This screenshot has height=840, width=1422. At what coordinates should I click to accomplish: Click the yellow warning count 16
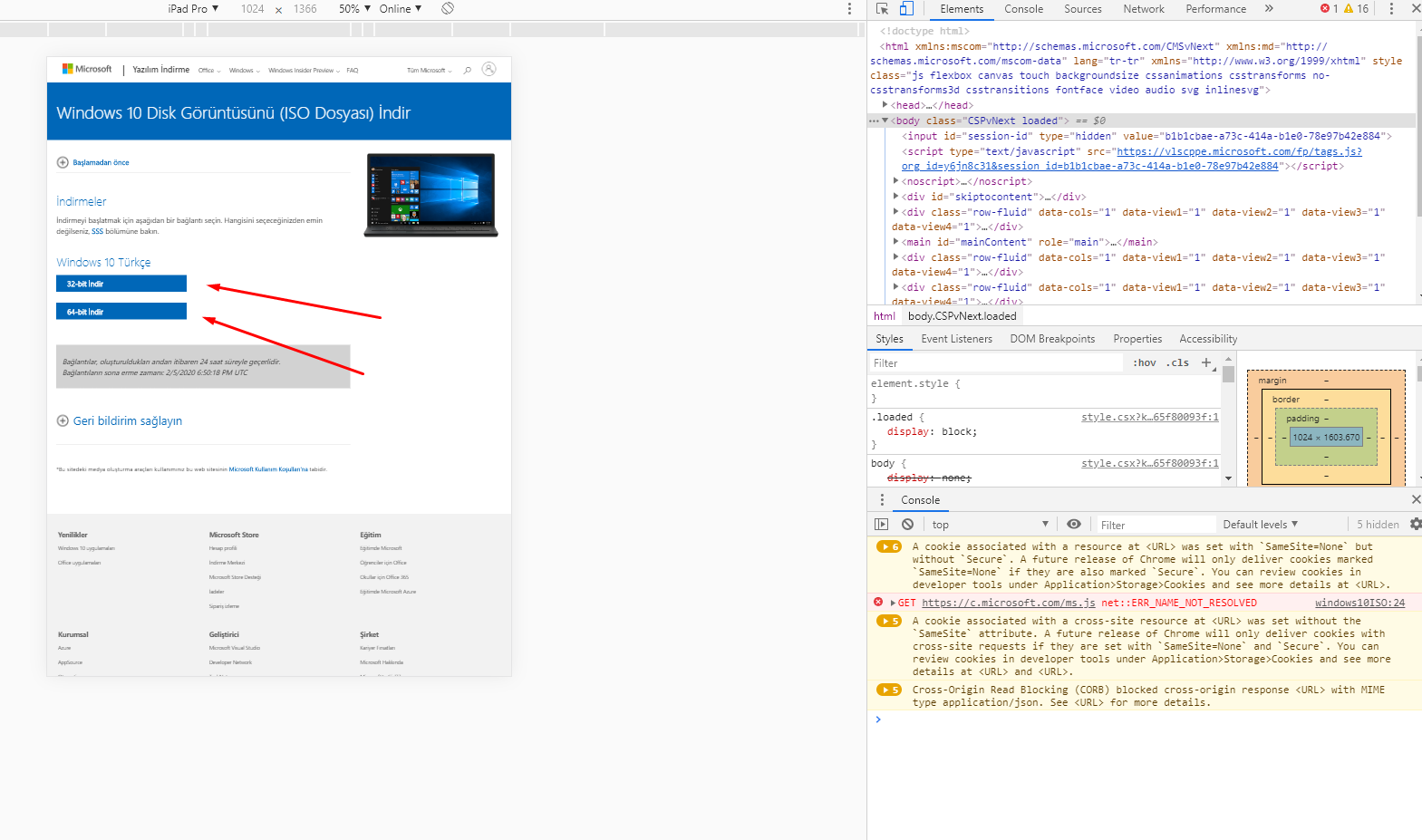[x=1356, y=8]
